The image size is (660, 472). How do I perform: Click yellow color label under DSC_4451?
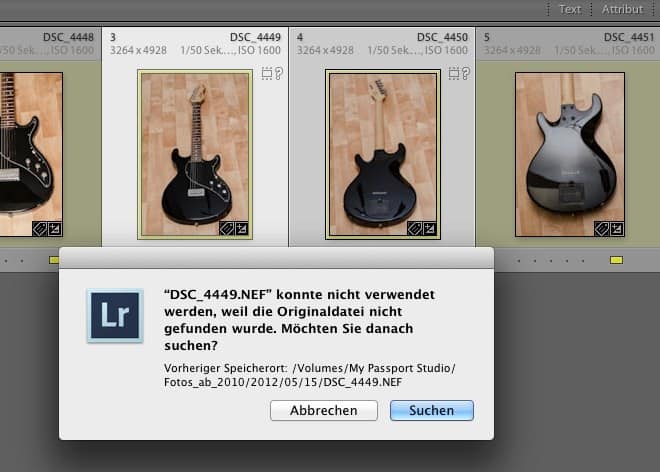tap(616, 260)
